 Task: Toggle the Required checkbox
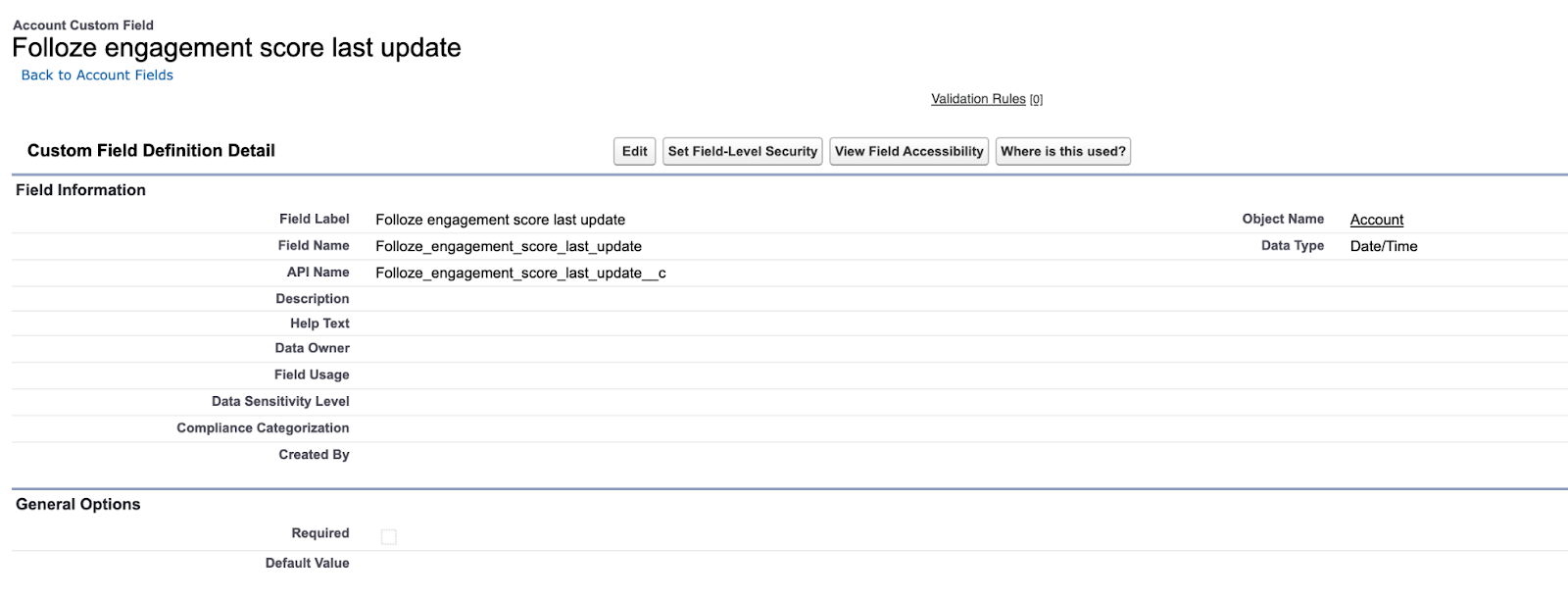389,536
